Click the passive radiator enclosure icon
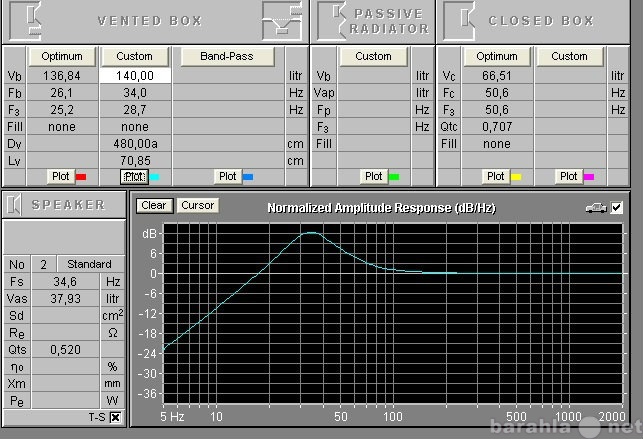 tap(332, 20)
